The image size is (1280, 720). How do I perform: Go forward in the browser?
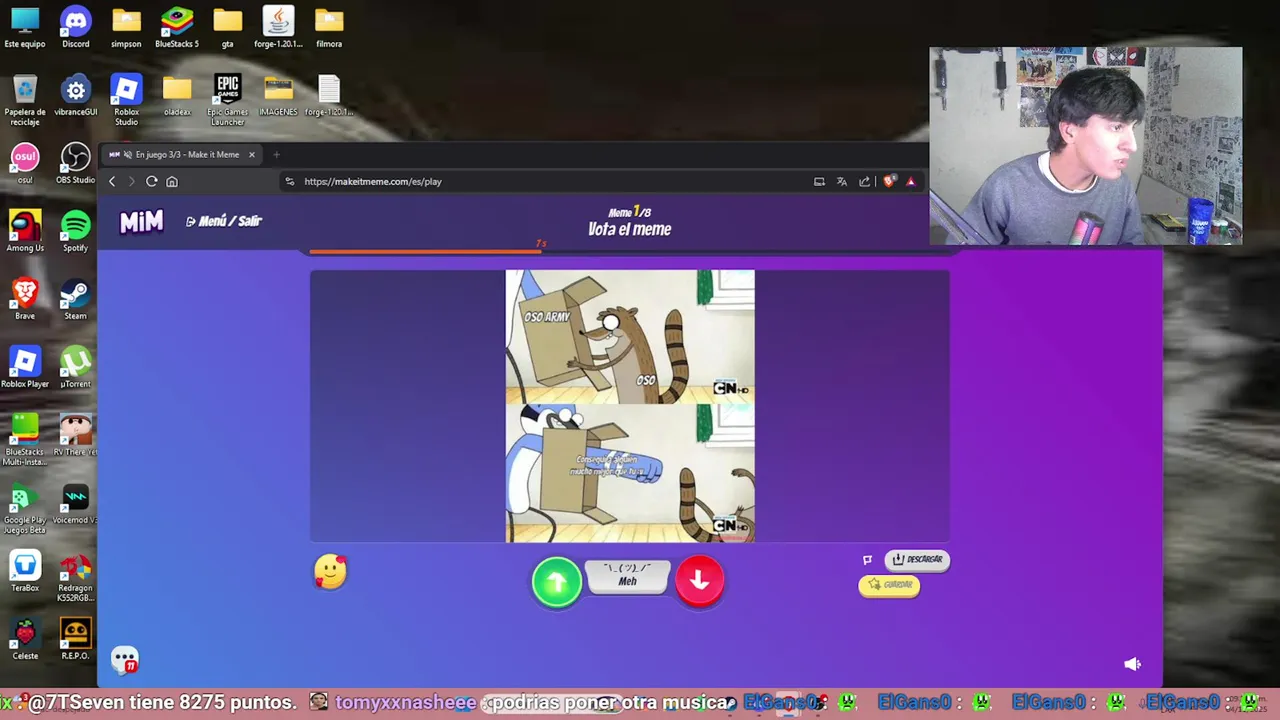(x=131, y=182)
